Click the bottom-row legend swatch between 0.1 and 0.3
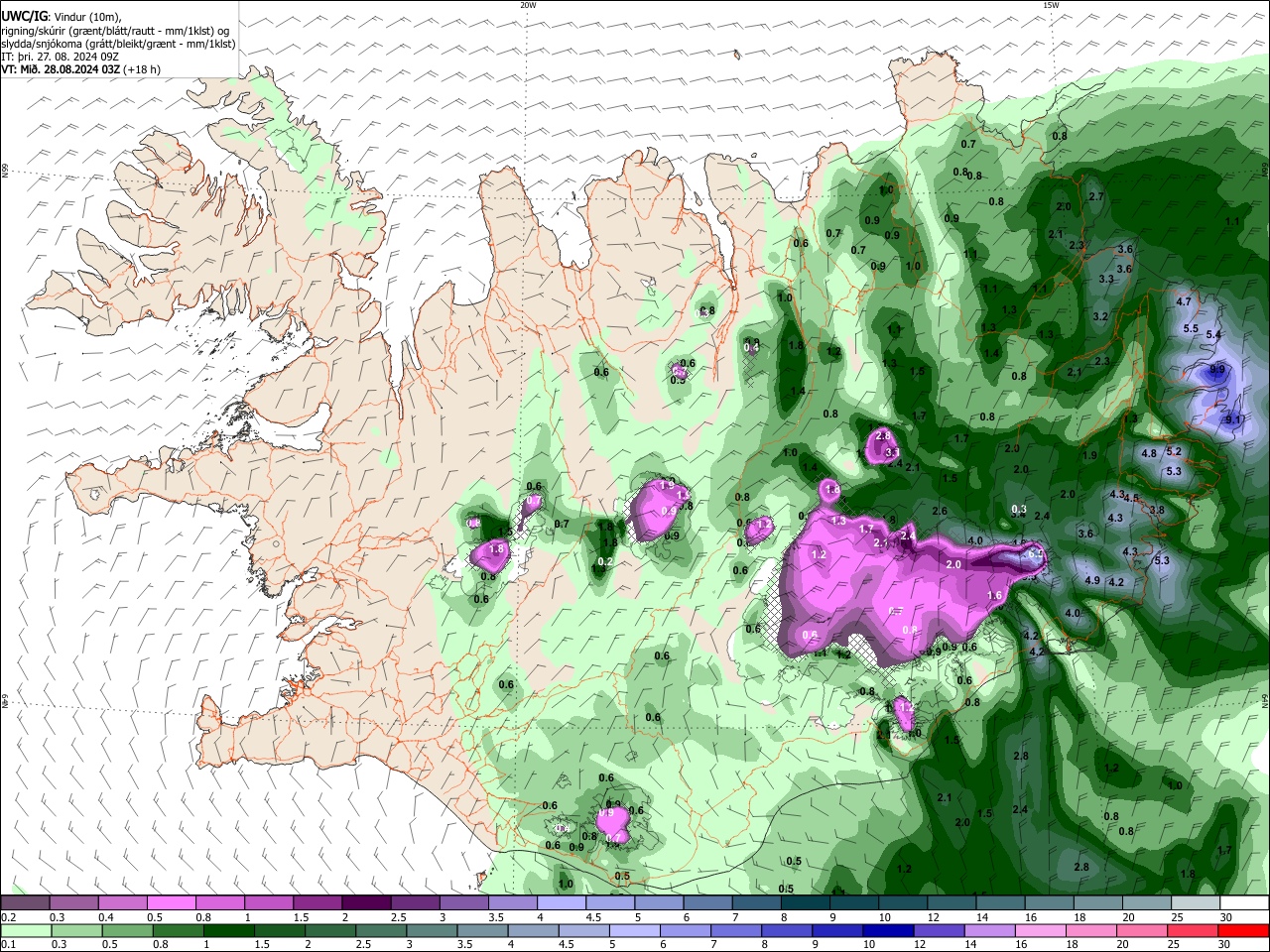Viewport: 1270px width, 952px height. [25, 930]
